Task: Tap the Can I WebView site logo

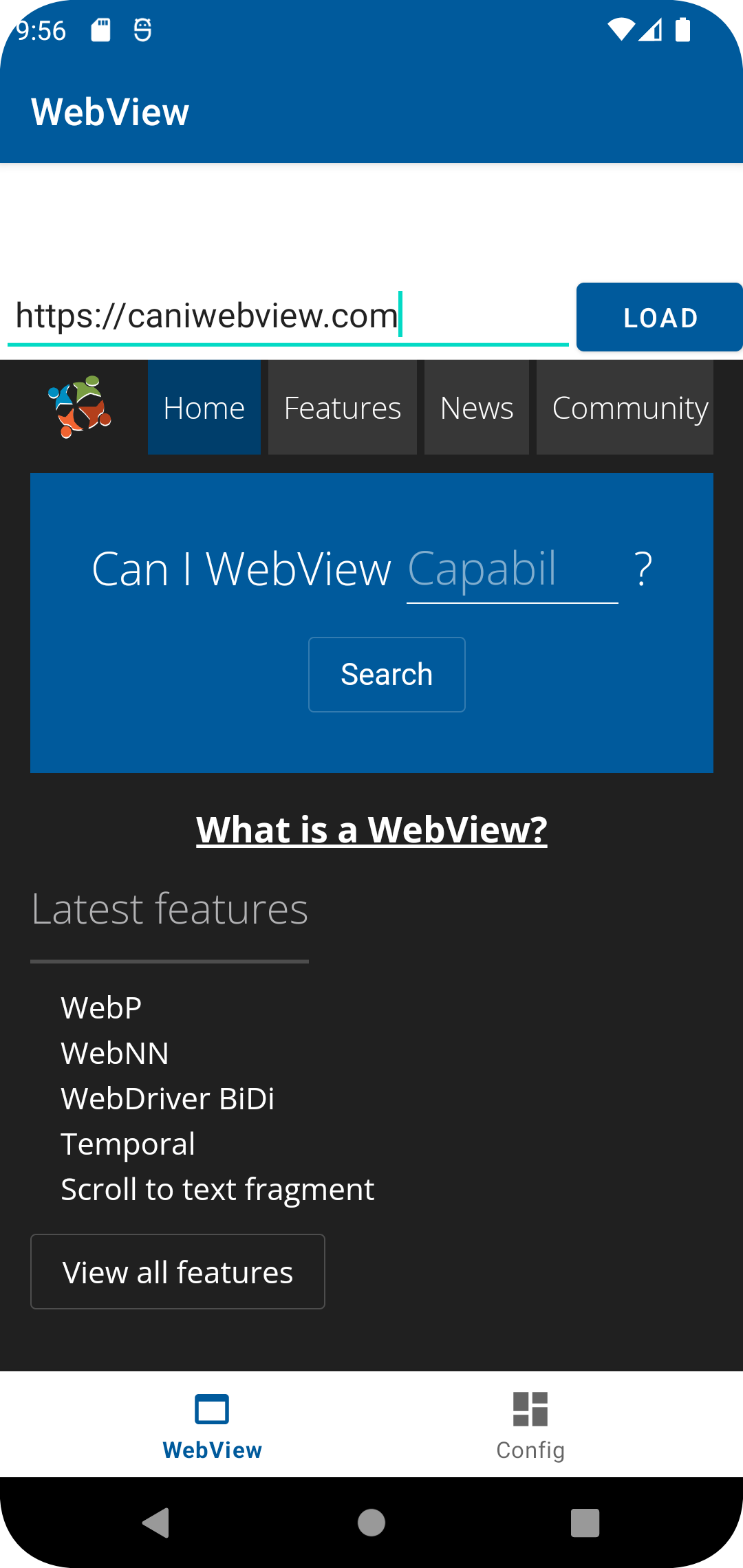Action: click(80, 406)
